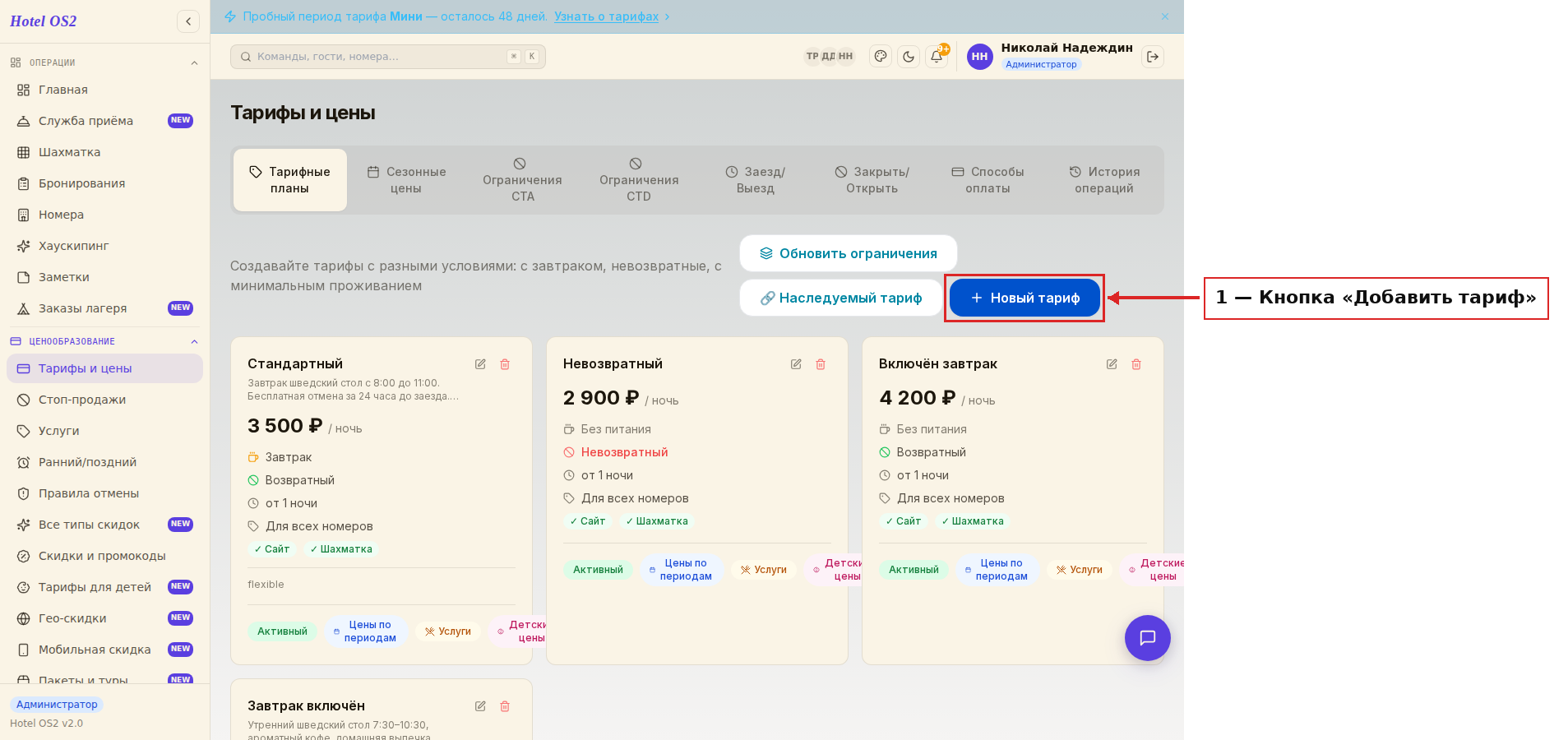Open Ограничения CTD tab

click(x=639, y=180)
